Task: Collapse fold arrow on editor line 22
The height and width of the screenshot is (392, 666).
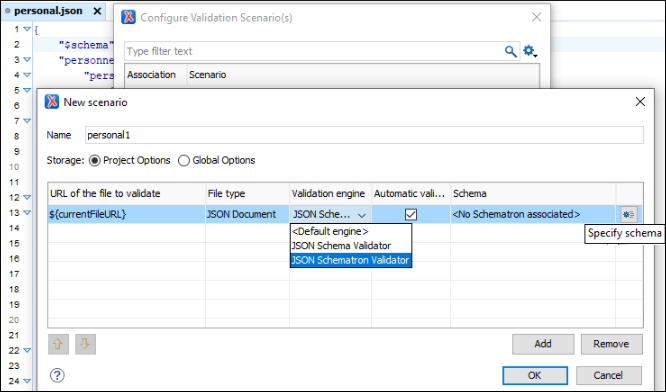Action: (27, 350)
